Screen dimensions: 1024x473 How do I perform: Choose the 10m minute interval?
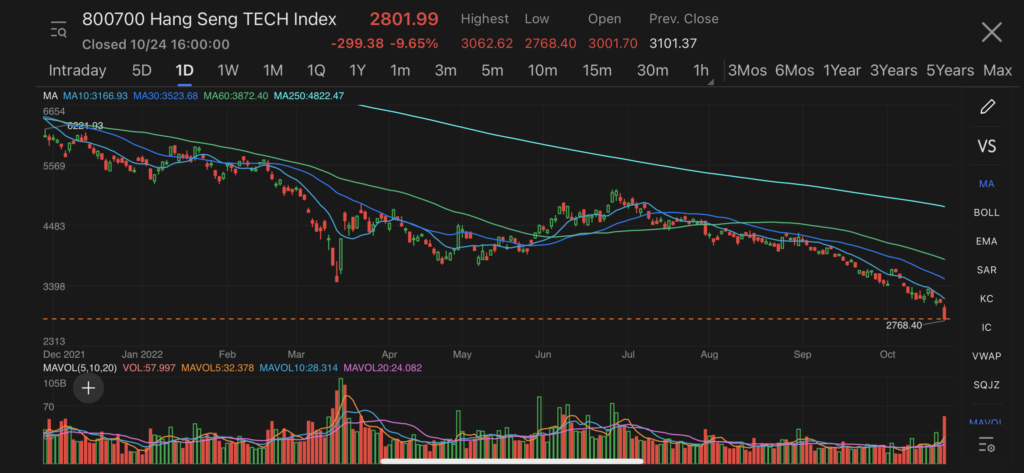click(543, 71)
